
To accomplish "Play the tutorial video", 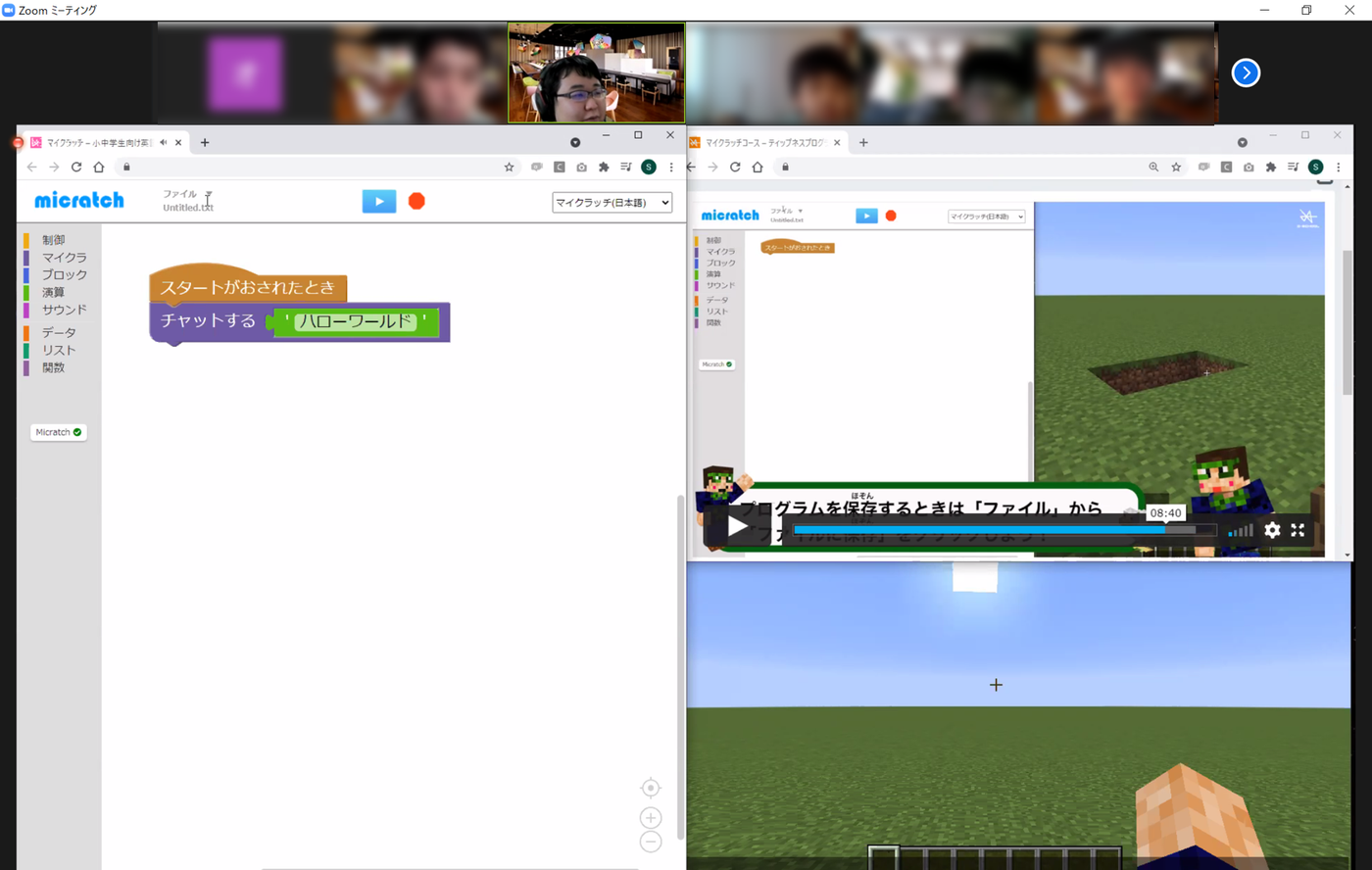I will tap(737, 527).
